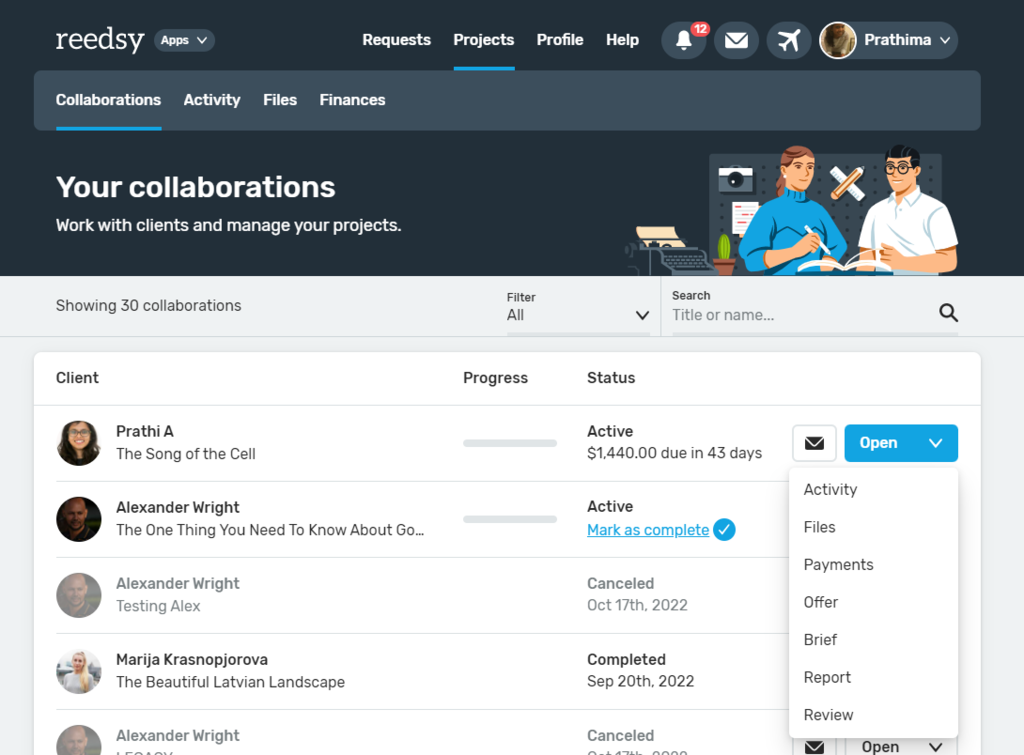
Task: Expand the Prathima account menu chevron
Action: pos(944,40)
